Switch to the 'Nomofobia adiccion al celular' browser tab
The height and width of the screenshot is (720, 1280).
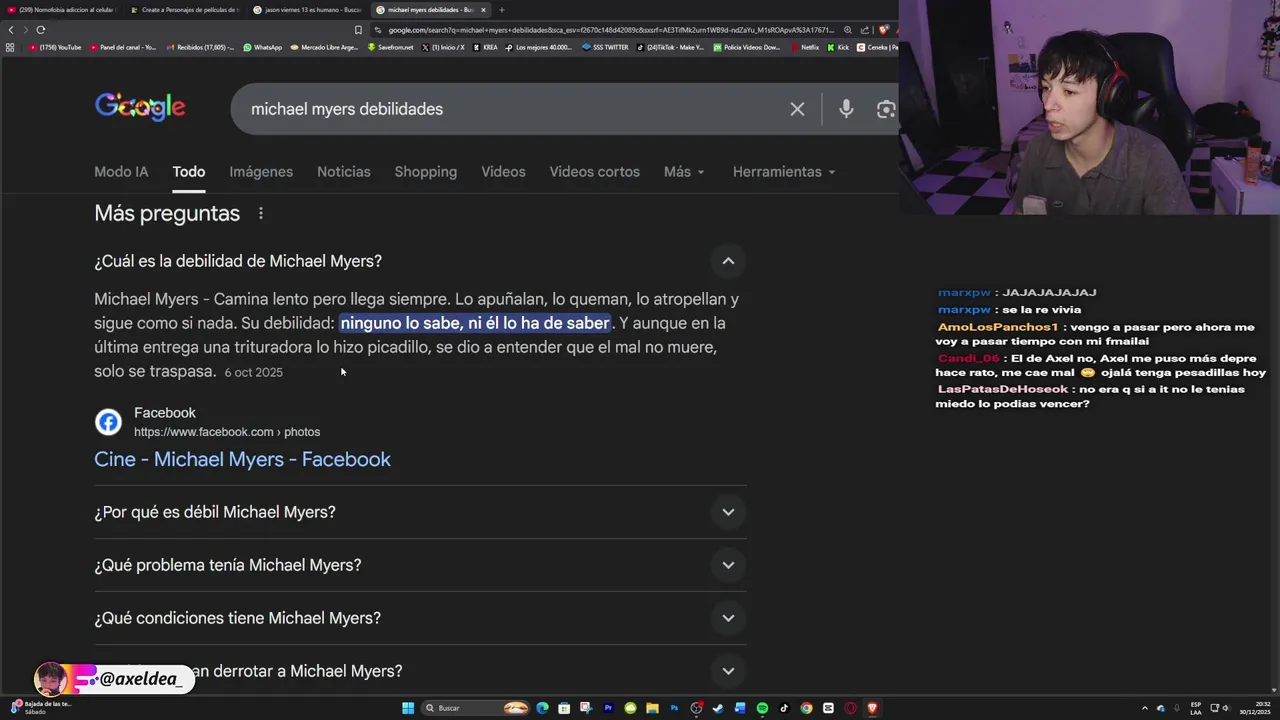pos(60,10)
